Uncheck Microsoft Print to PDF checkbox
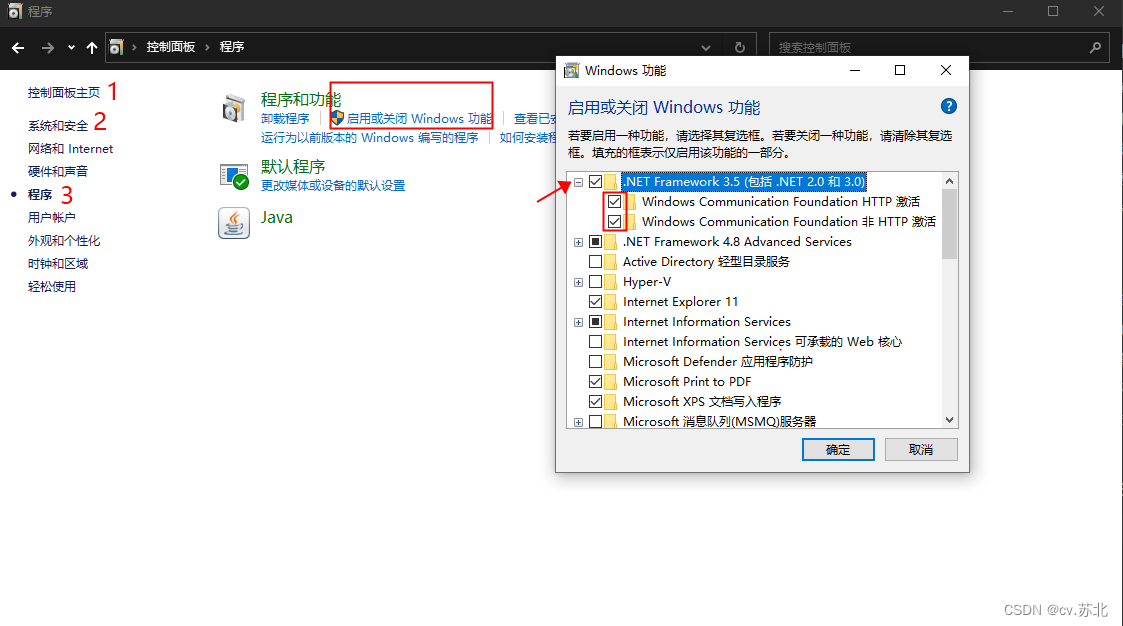Screen dimensions: 1123x626 [595, 382]
